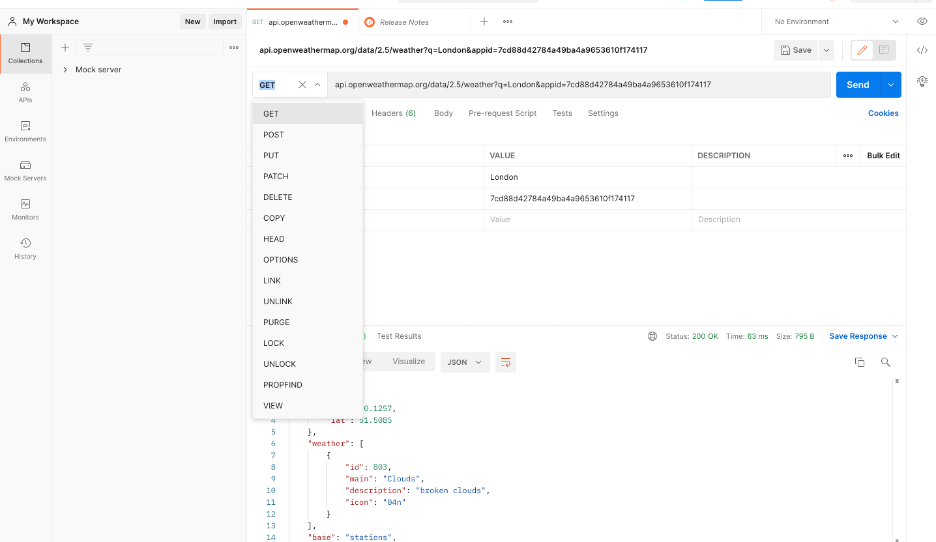Screen dimensions: 936x542
Task: Search the response with magnifier icon
Action: point(885,362)
